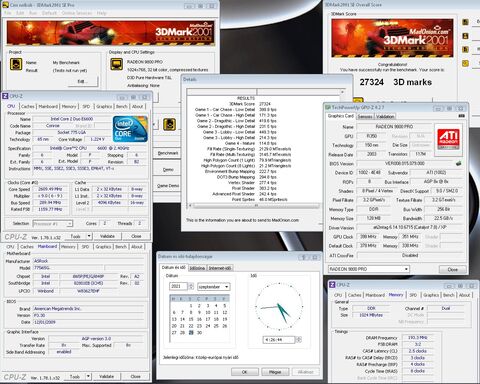480x384 pixels.
Task: Click Validate in the upper CPU-Z window
Action: point(107,236)
